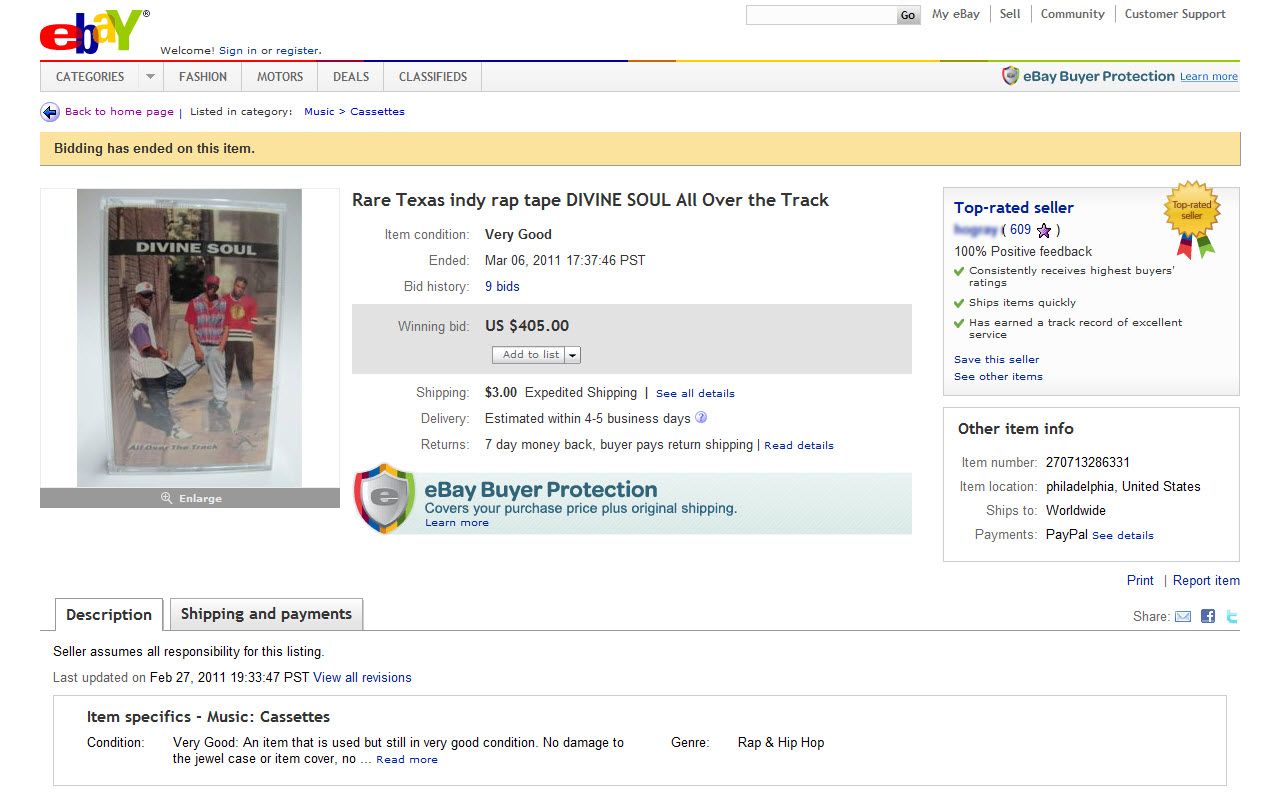Click into the eBay search field

coord(821,15)
